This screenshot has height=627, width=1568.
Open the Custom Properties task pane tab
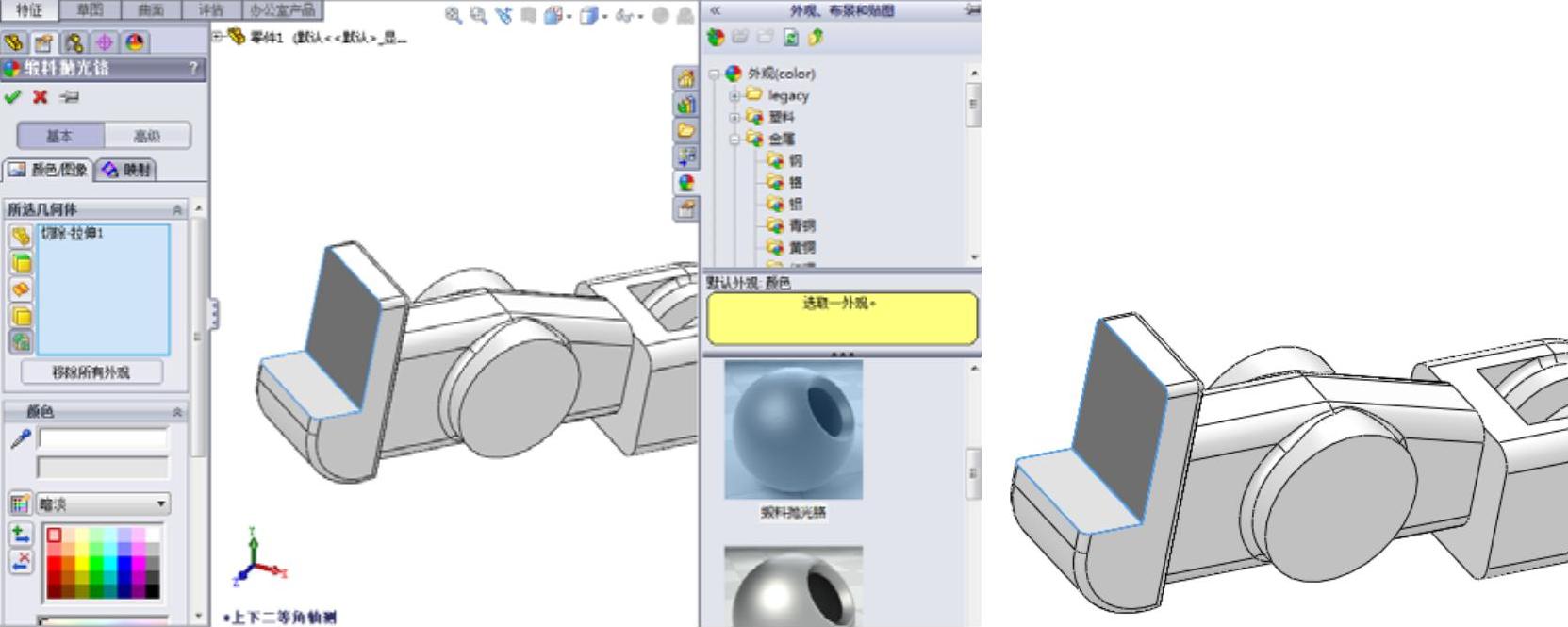point(686,208)
